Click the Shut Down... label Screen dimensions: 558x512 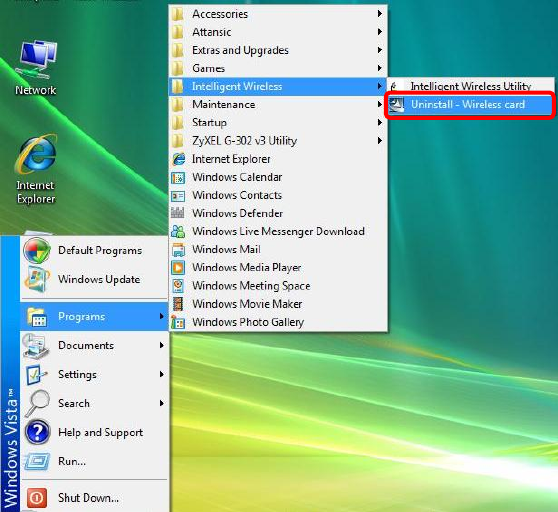coord(88,498)
